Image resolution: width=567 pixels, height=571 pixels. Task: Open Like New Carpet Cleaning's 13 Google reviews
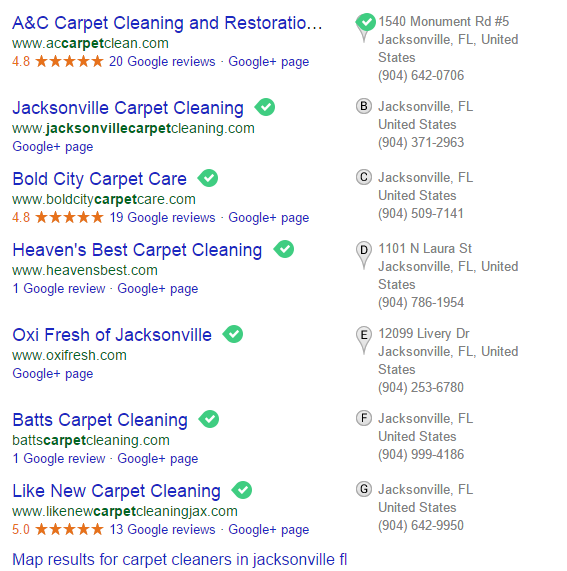pyautogui.click(x=162, y=529)
